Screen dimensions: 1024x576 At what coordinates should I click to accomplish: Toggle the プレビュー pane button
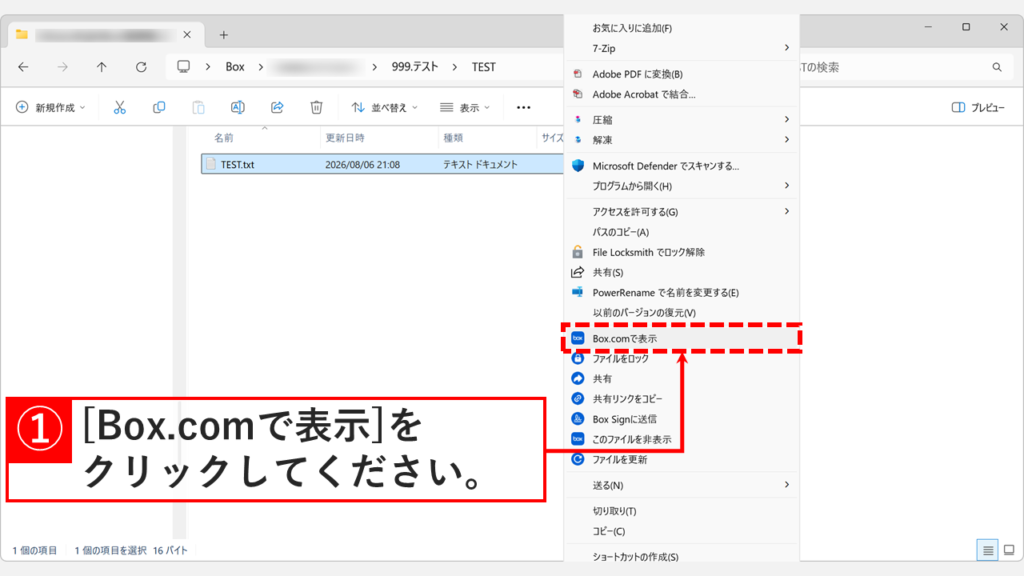978,107
